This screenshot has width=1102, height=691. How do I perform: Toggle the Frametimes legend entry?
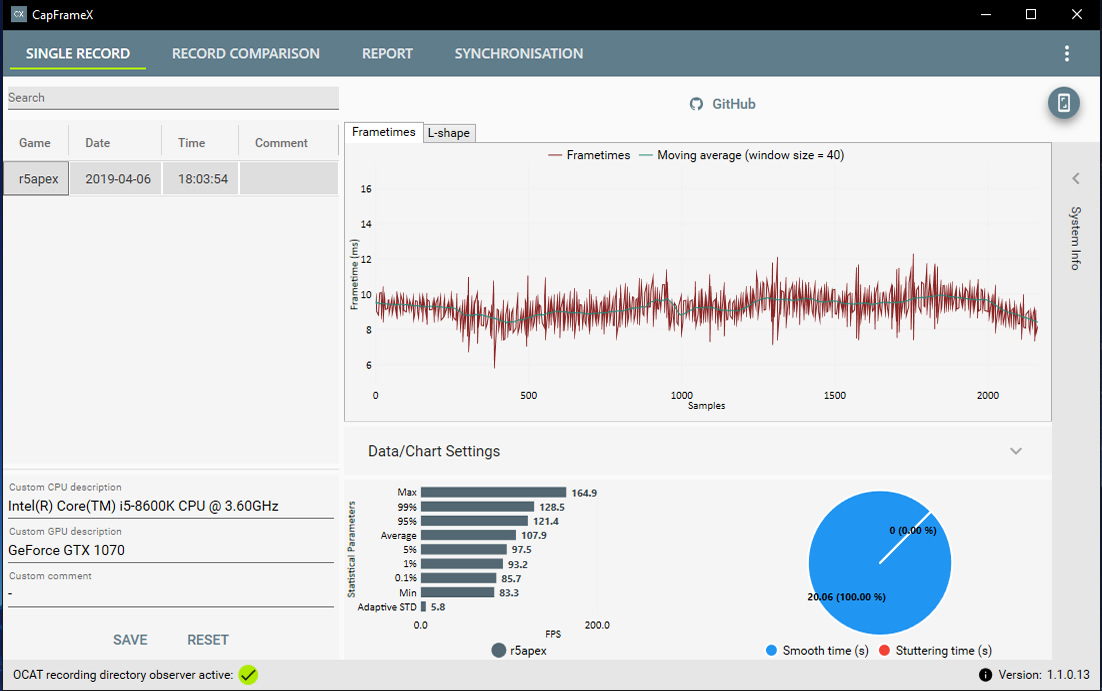(x=589, y=155)
